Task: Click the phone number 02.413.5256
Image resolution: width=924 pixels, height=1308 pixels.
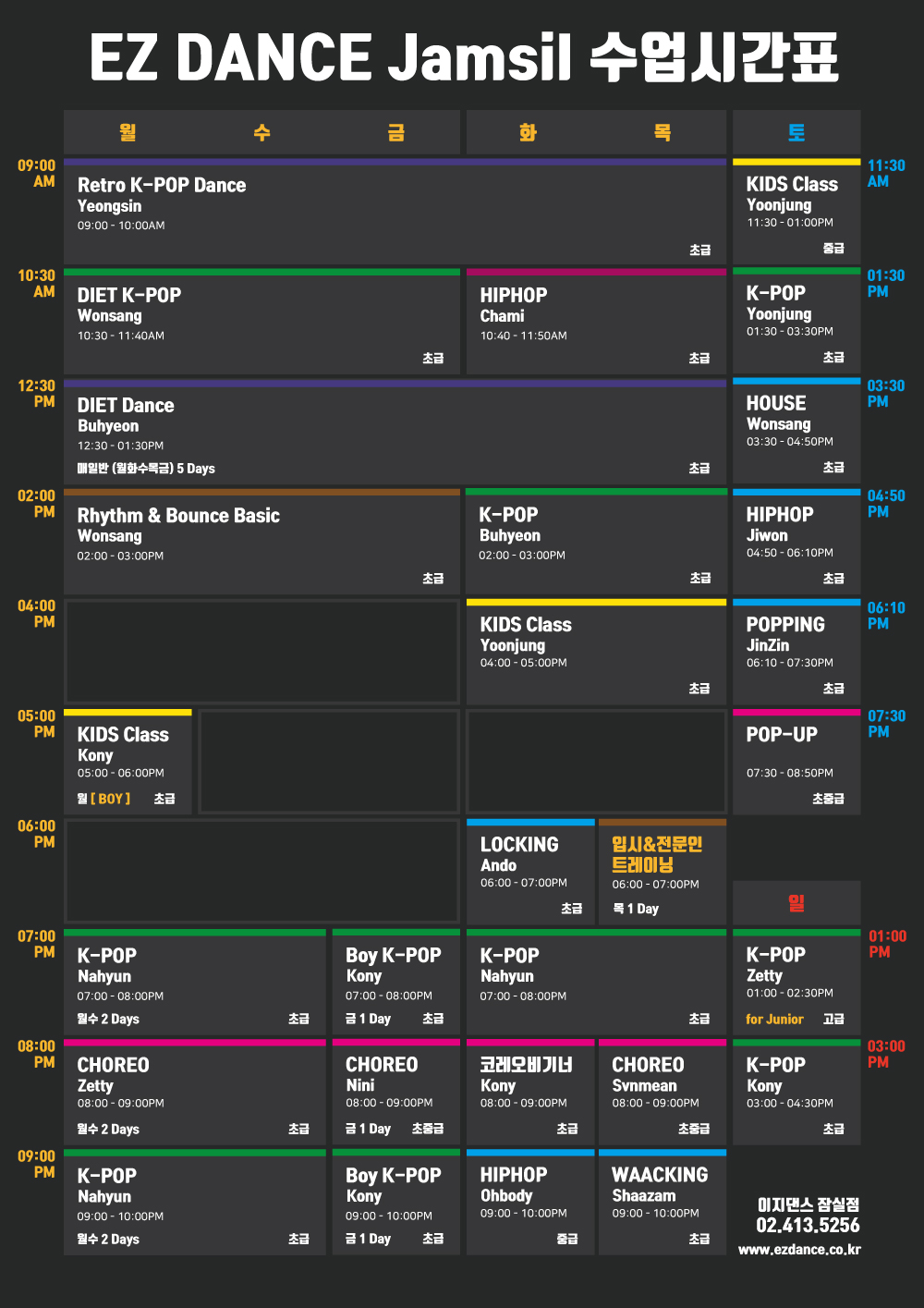Action: coord(808,1226)
